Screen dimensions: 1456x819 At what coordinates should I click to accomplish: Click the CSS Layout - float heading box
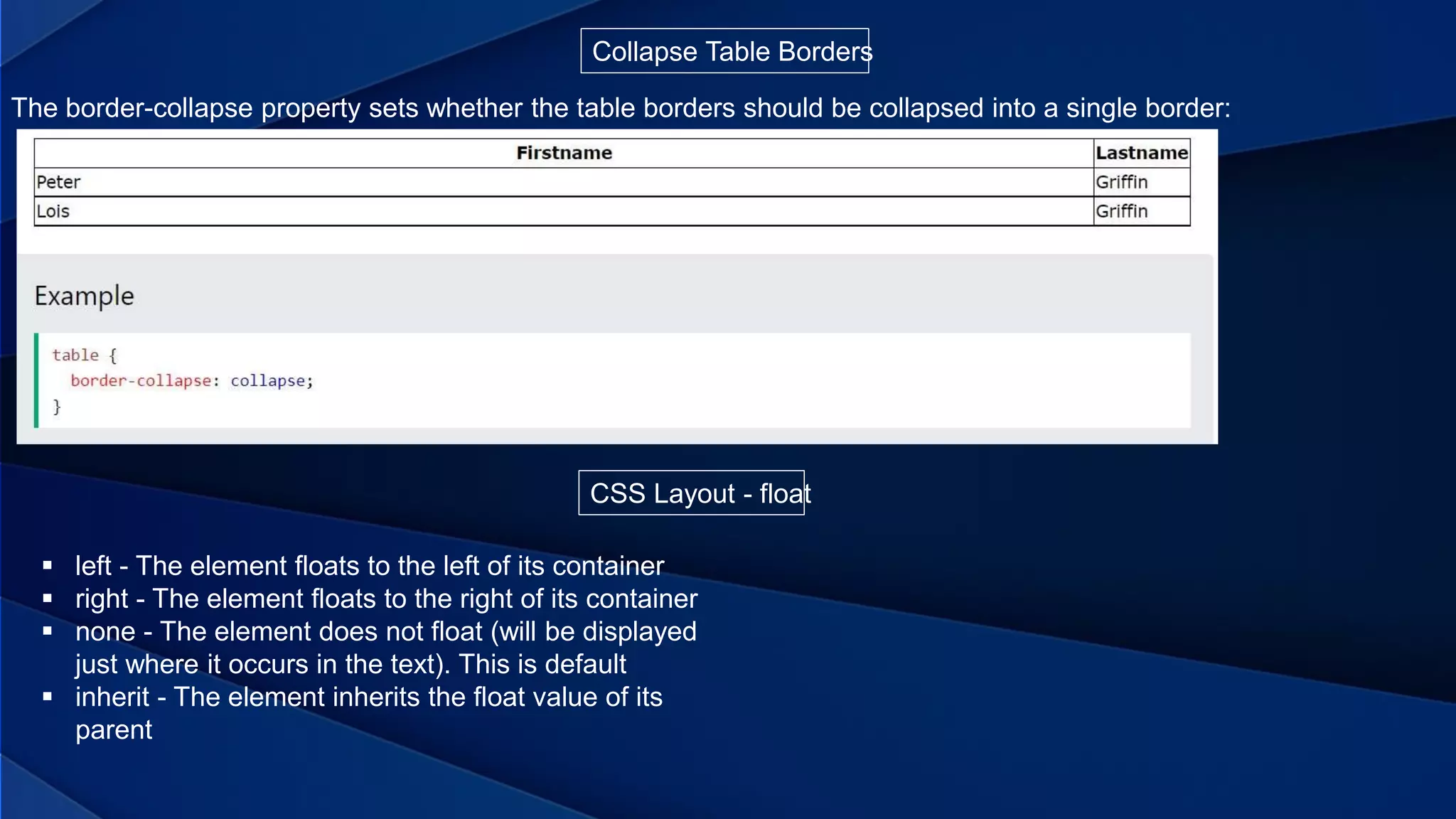(x=691, y=493)
